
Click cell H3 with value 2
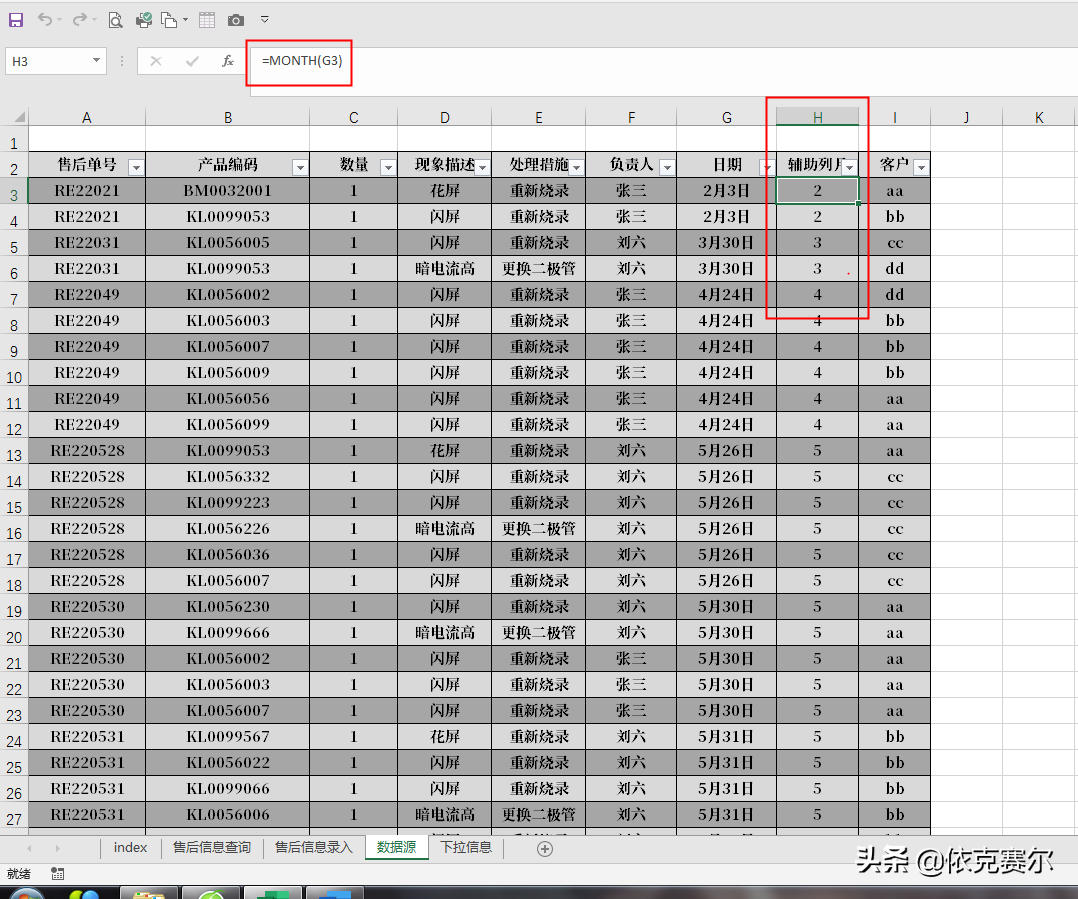817,190
